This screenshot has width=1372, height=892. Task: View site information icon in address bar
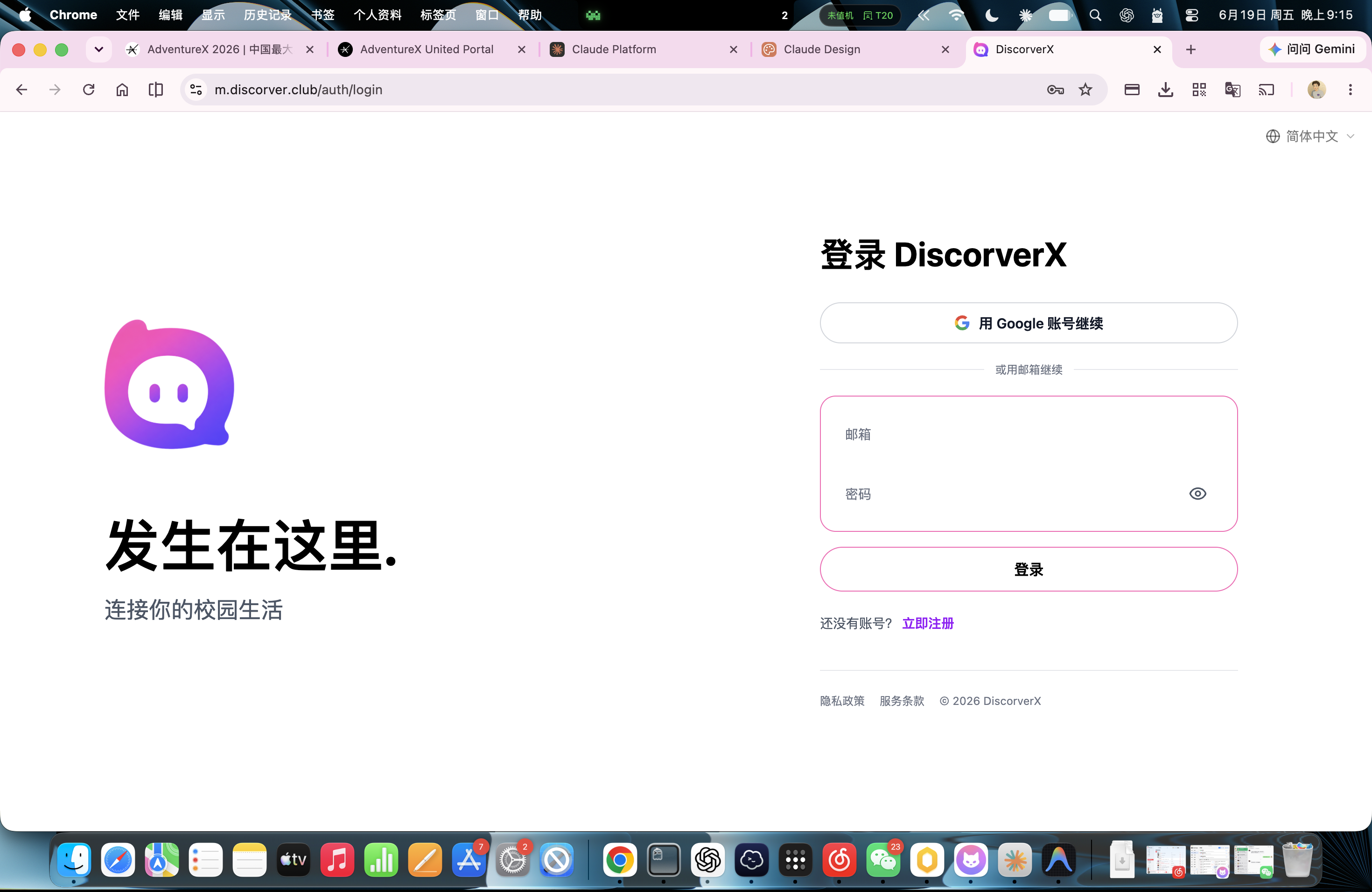tap(196, 90)
